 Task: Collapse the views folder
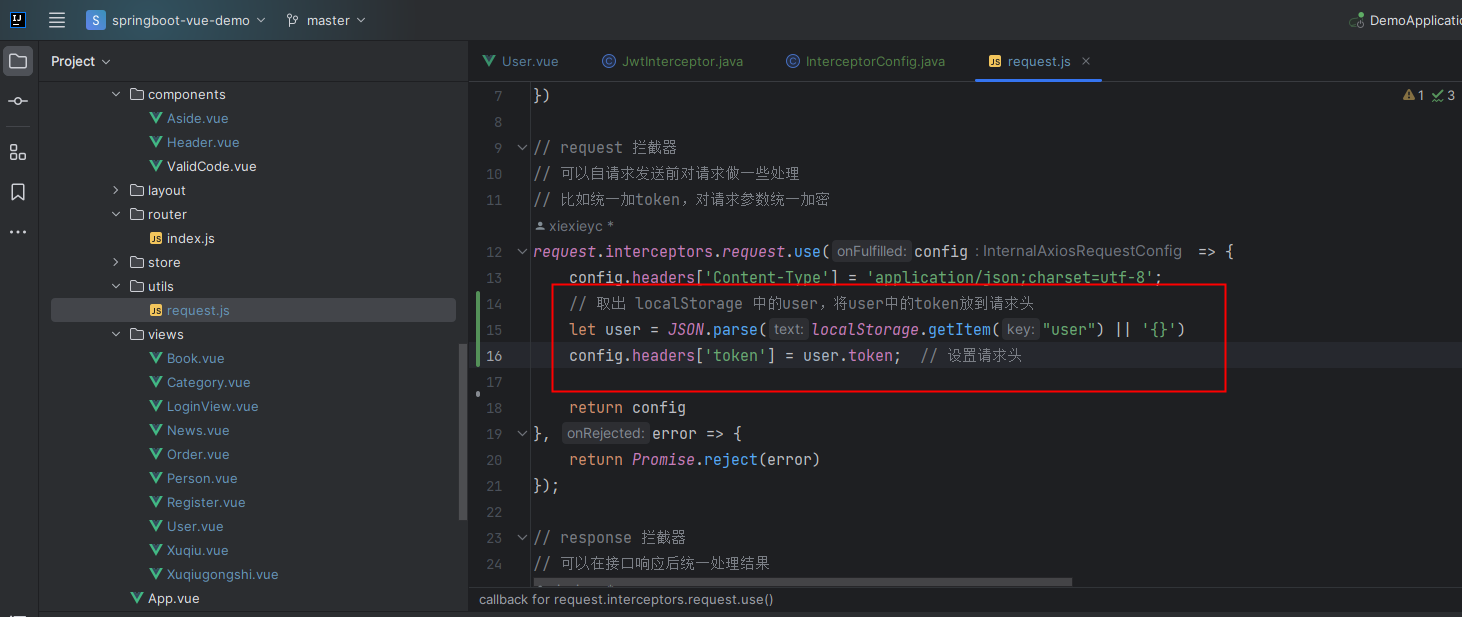click(116, 334)
